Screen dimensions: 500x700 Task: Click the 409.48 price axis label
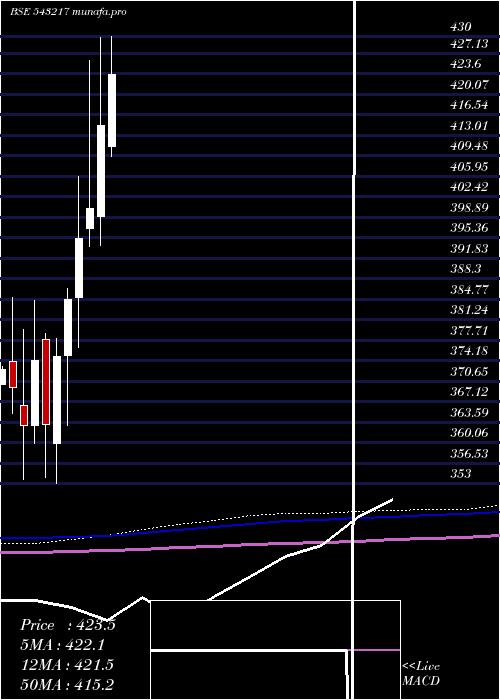point(469,146)
